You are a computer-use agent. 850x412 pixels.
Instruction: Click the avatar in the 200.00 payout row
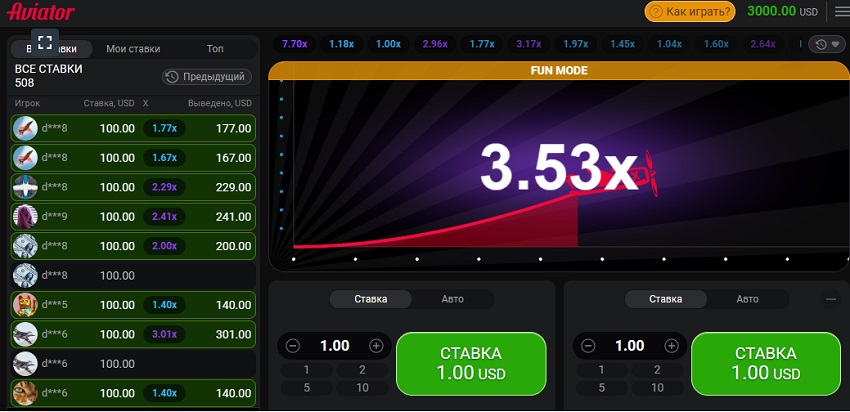click(25, 246)
